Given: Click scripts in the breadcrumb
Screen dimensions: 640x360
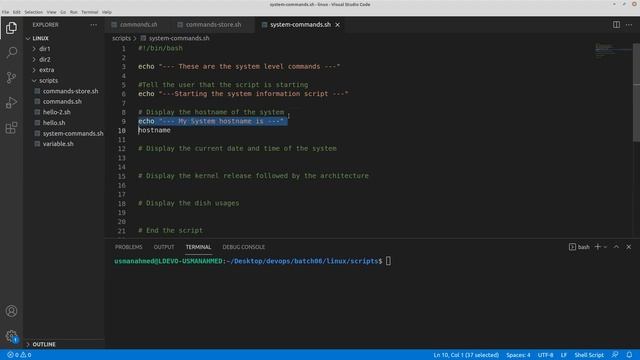Looking at the screenshot, I should (121, 38).
